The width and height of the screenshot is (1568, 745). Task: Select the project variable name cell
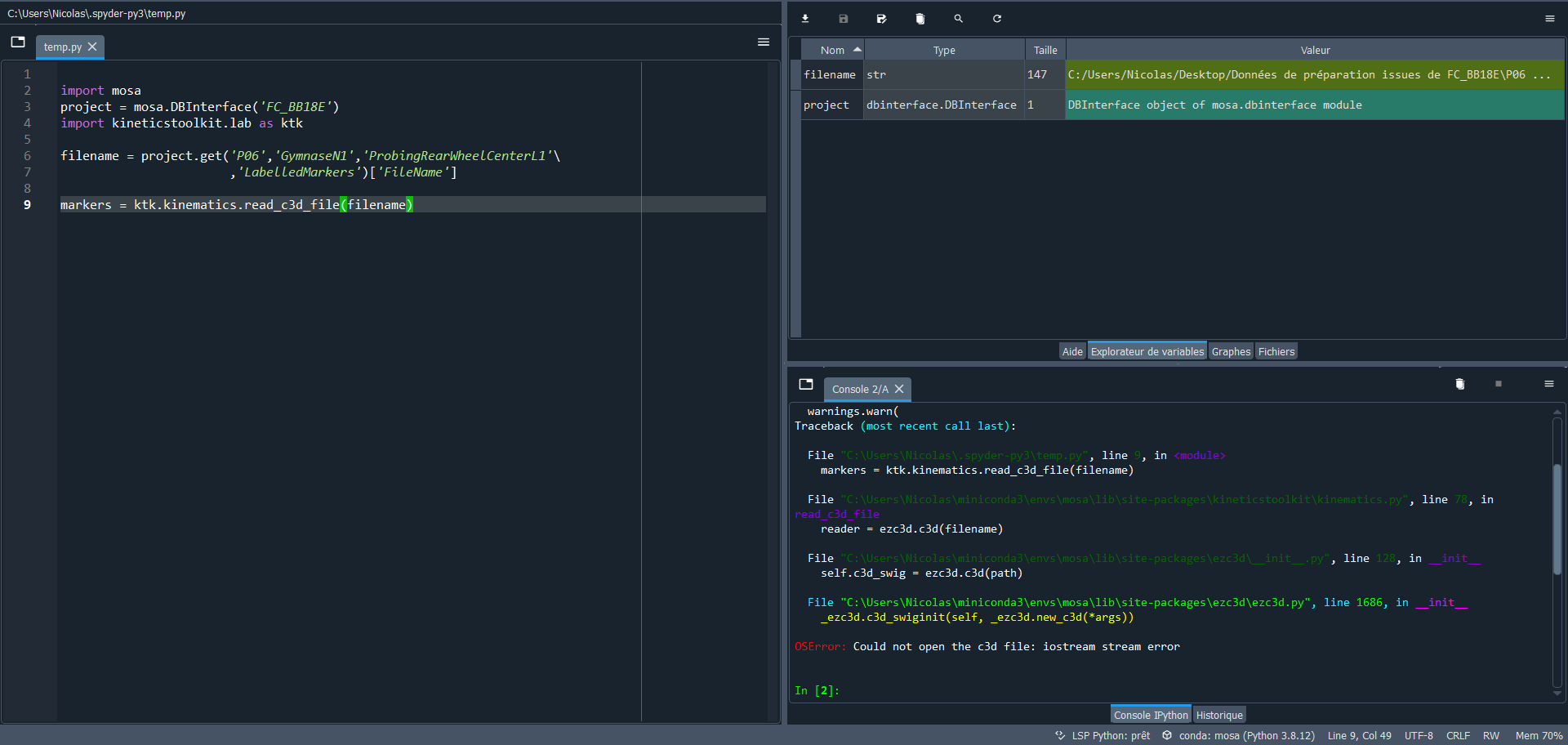(x=831, y=105)
